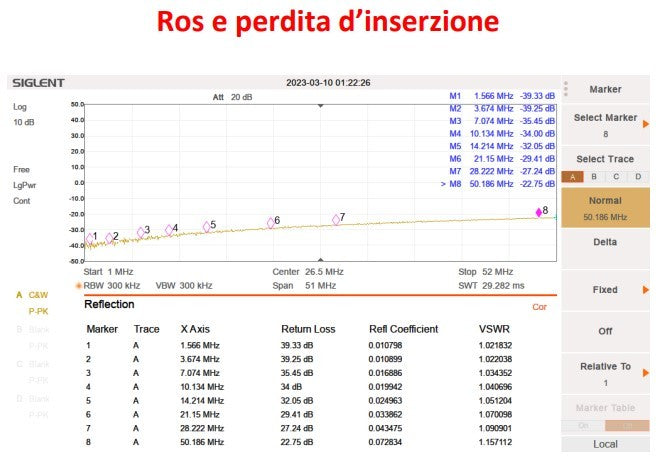This screenshot has height=472, width=672.
Task: Click the SIGLENT logo
Action: tap(36, 83)
